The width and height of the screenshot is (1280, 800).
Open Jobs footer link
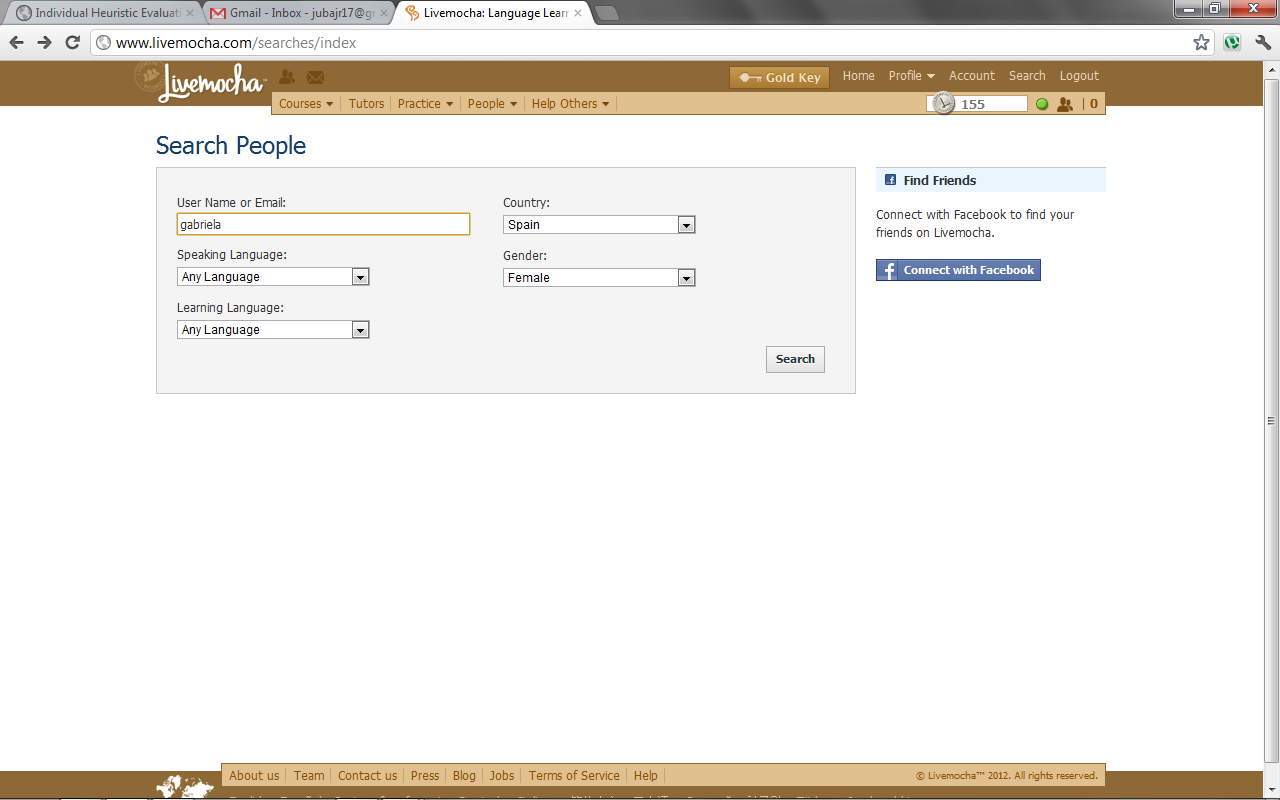coord(502,776)
